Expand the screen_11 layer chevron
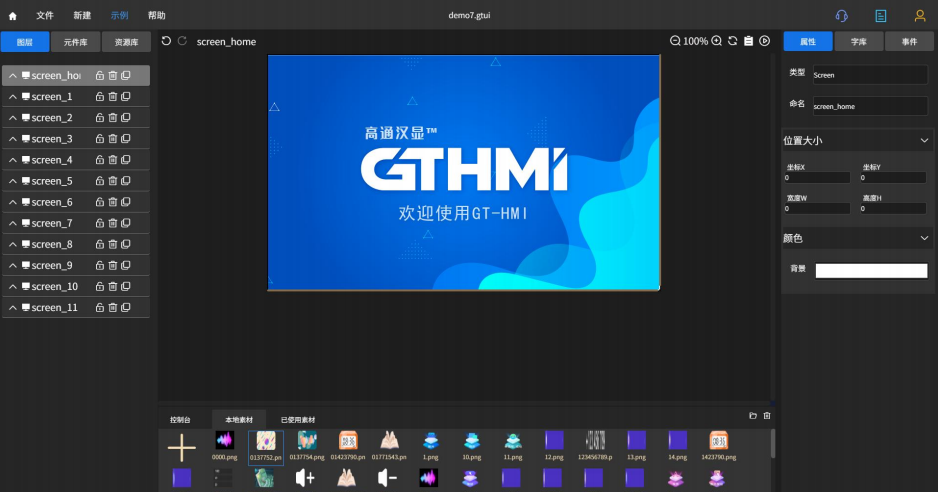This screenshot has height=492, width=938. (x=13, y=307)
